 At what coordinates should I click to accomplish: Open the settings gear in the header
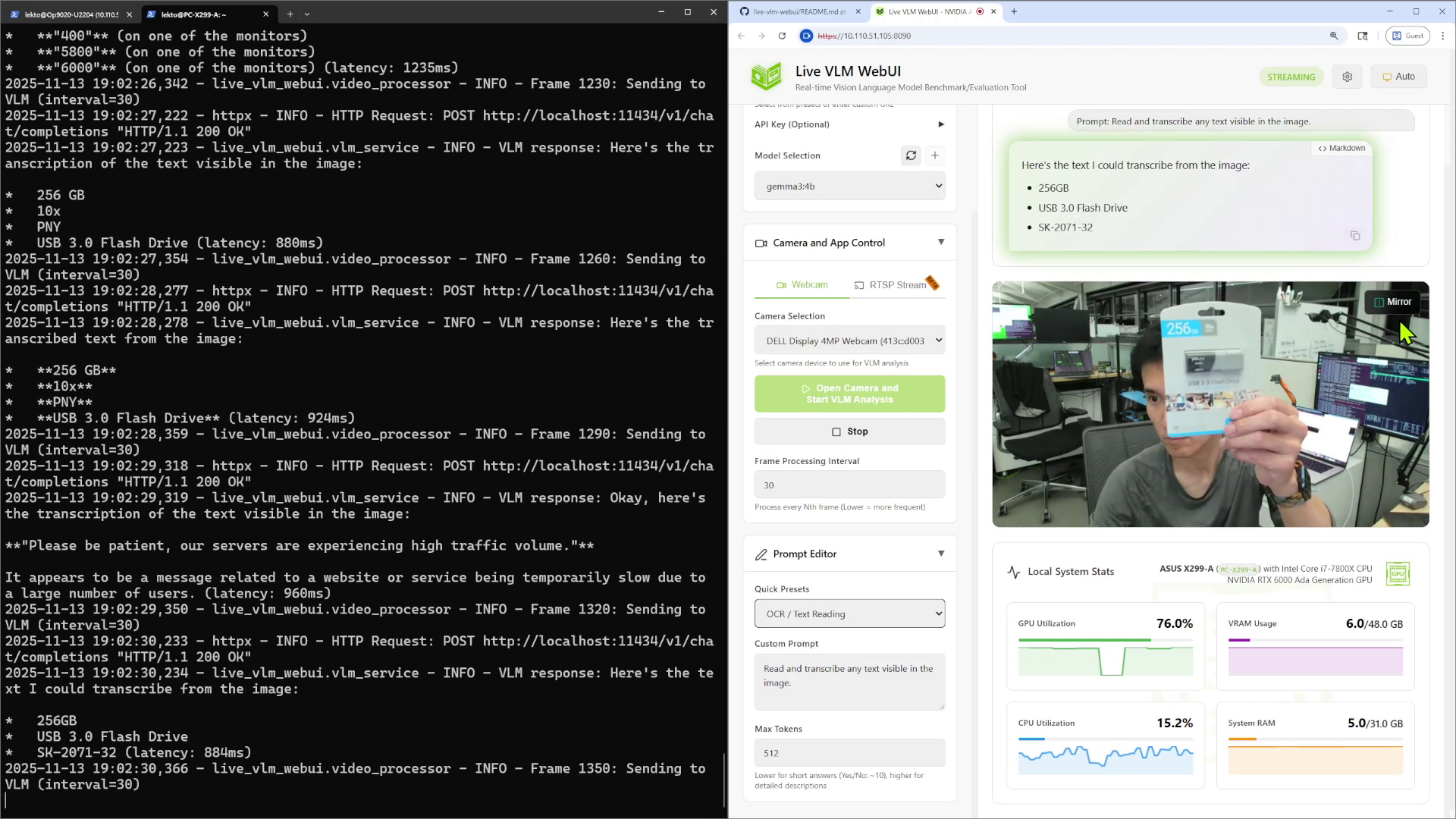pyautogui.click(x=1348, y=77)
